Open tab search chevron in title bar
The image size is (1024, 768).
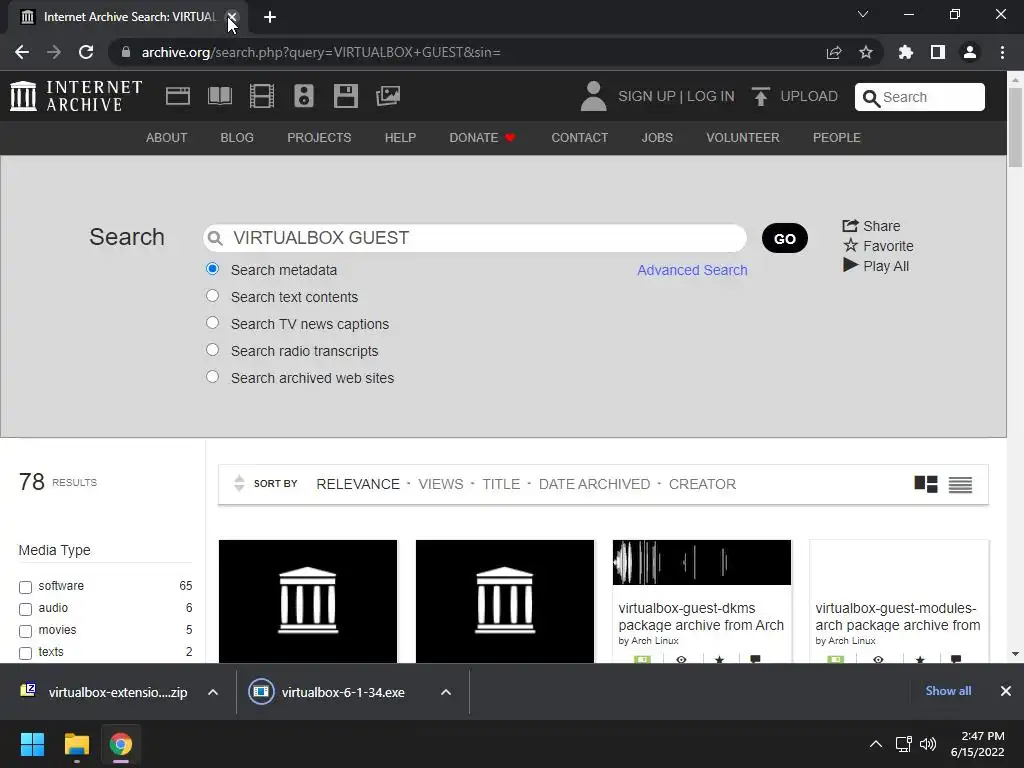coord(863,14)
